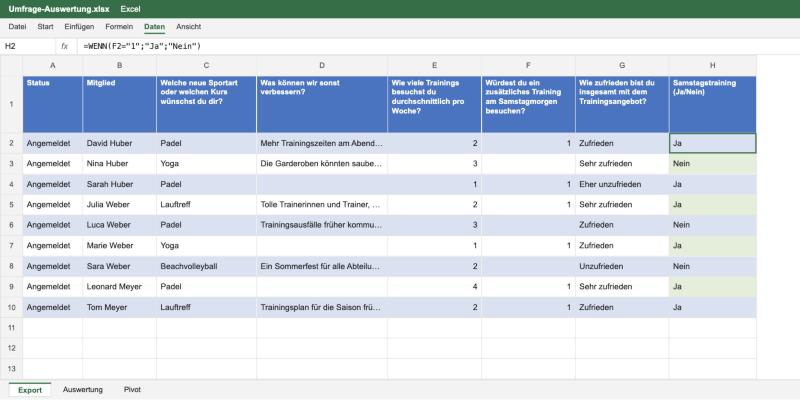Select the David Huber cell
Image resolution: width=800 pixels, height=400 pixels.
click(x=119, y=143)
